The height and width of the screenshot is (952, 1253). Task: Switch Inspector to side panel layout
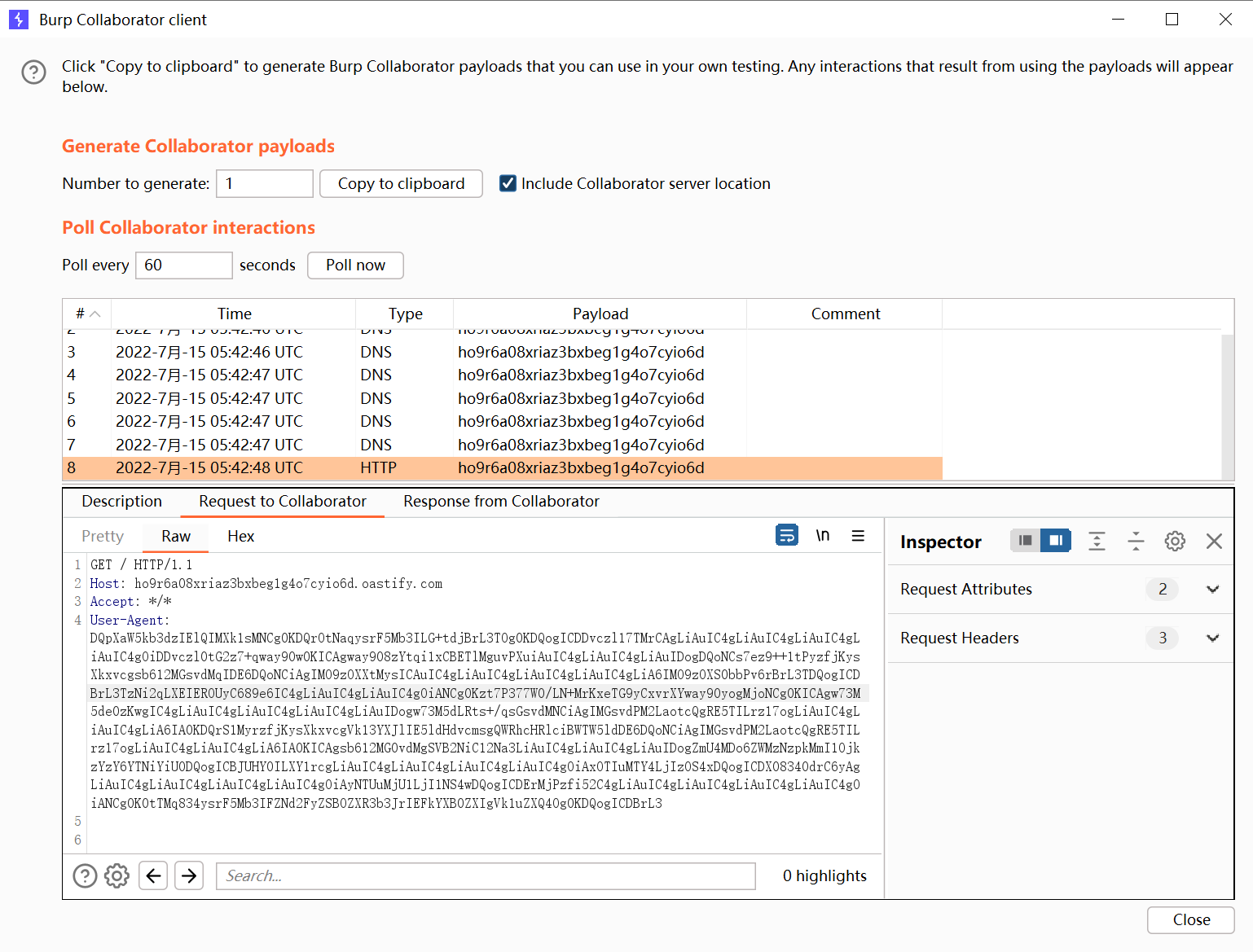tap(1056, 541)
